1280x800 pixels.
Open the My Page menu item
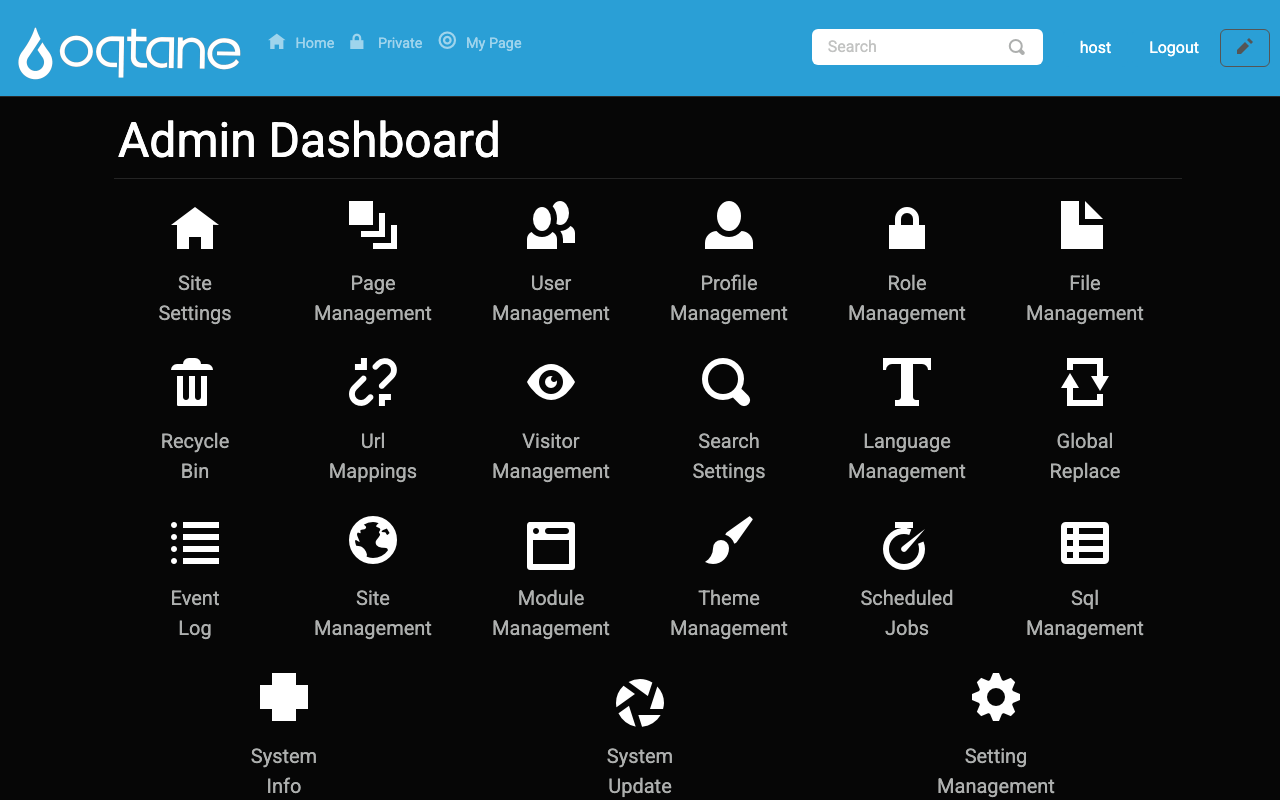480,43
